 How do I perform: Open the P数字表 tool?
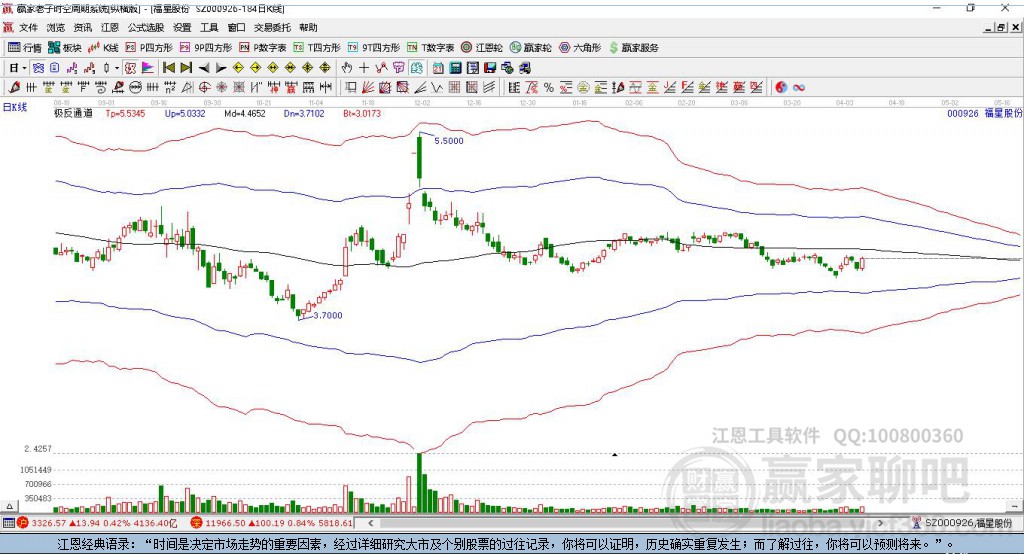pos(263,48)
